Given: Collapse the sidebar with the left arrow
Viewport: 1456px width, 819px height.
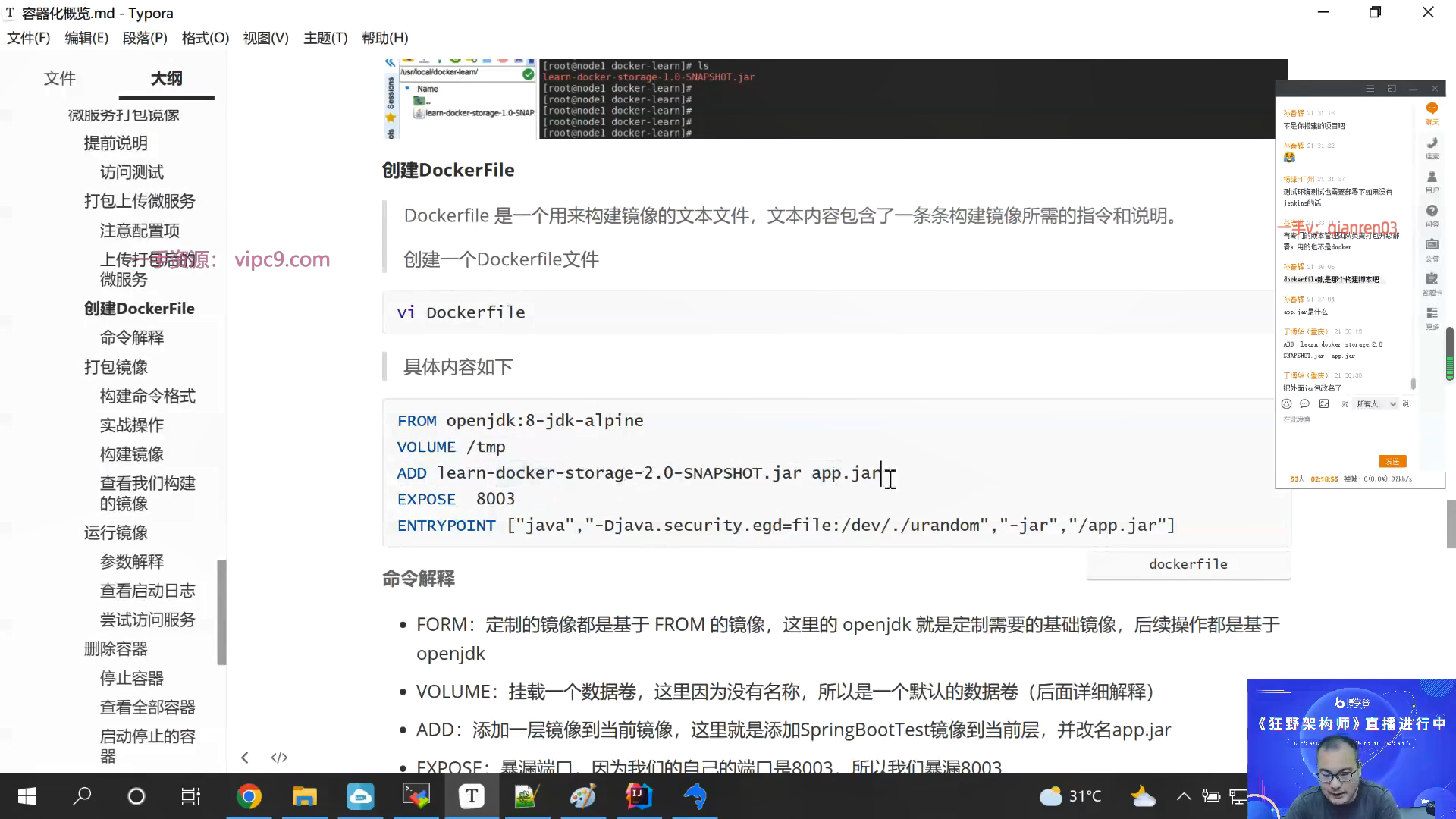Looking at the screenshot, I should pos(245,758).
